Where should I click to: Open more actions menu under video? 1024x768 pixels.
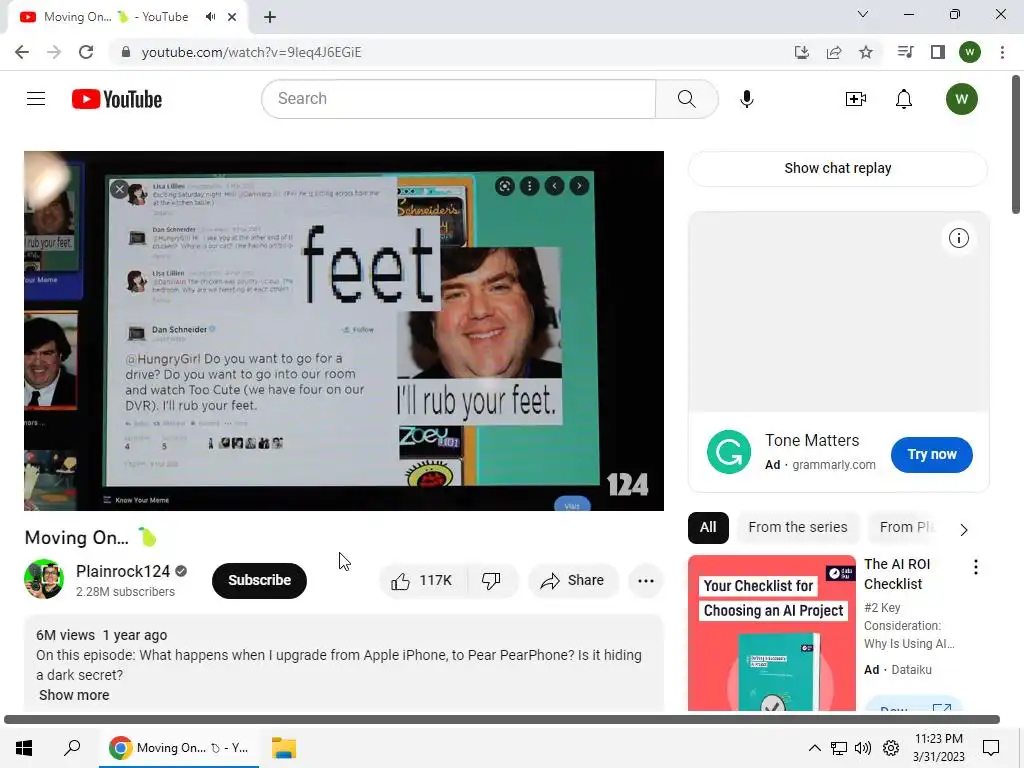645,581
